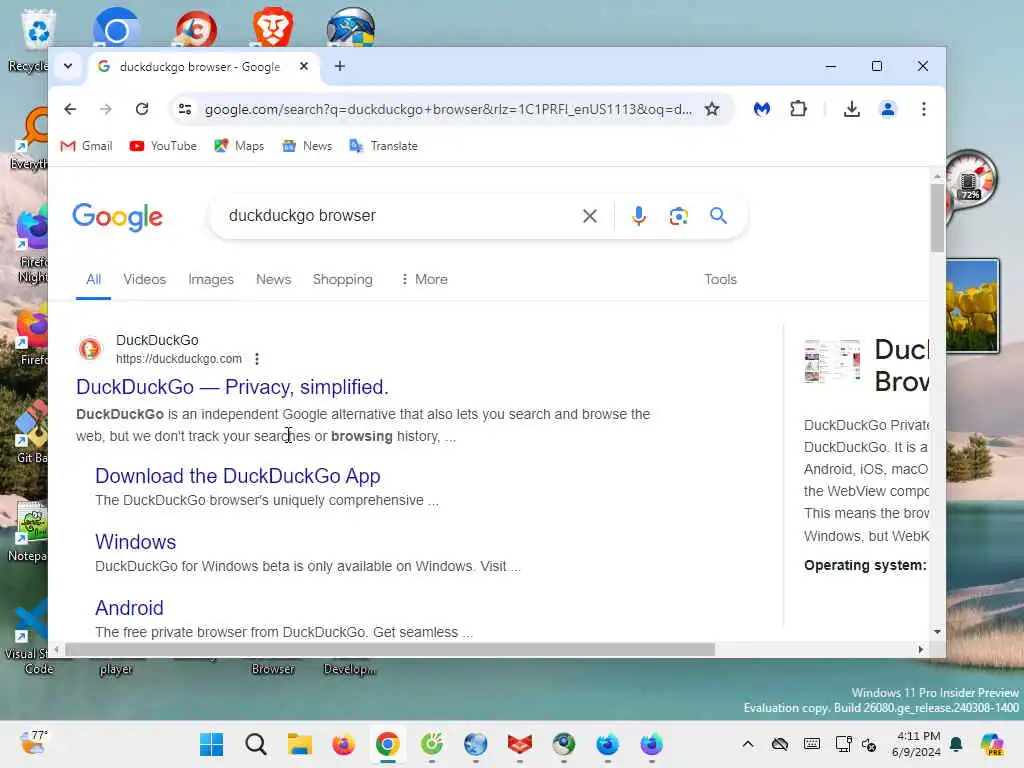Screen dimensions: 1024x768
Task: Click scroll right arrow at bottom
Action: click(x=921, y=650)
